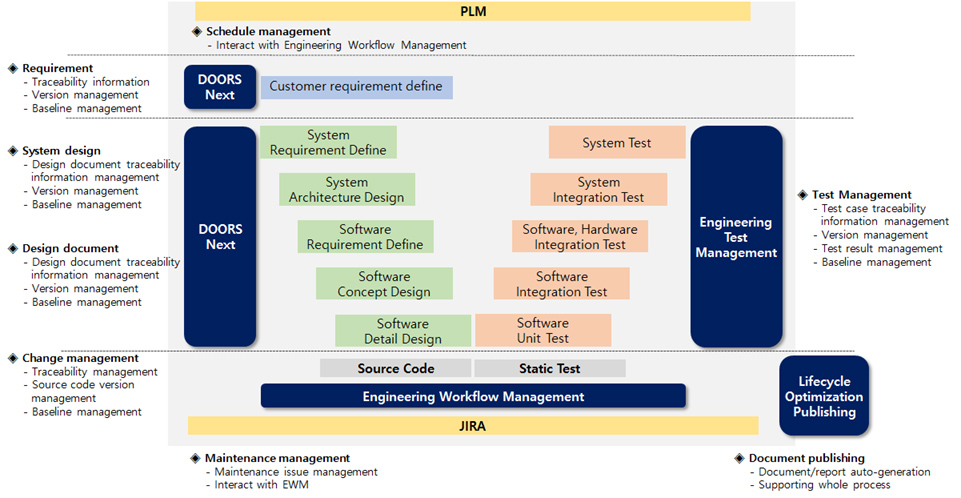Select the Schedule management heading
961x498 pixels.
click(x=268, y=31)
